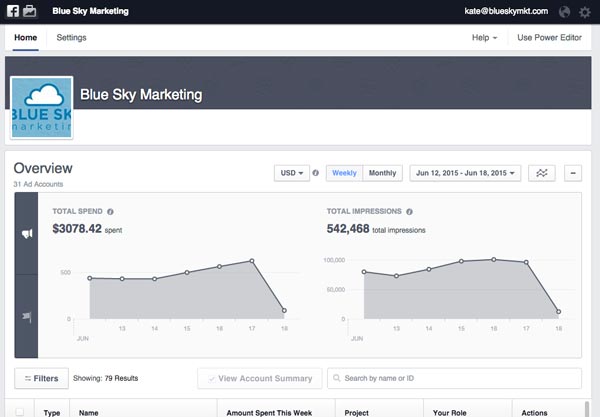Click the Facebook logo icon

(13, 11)
